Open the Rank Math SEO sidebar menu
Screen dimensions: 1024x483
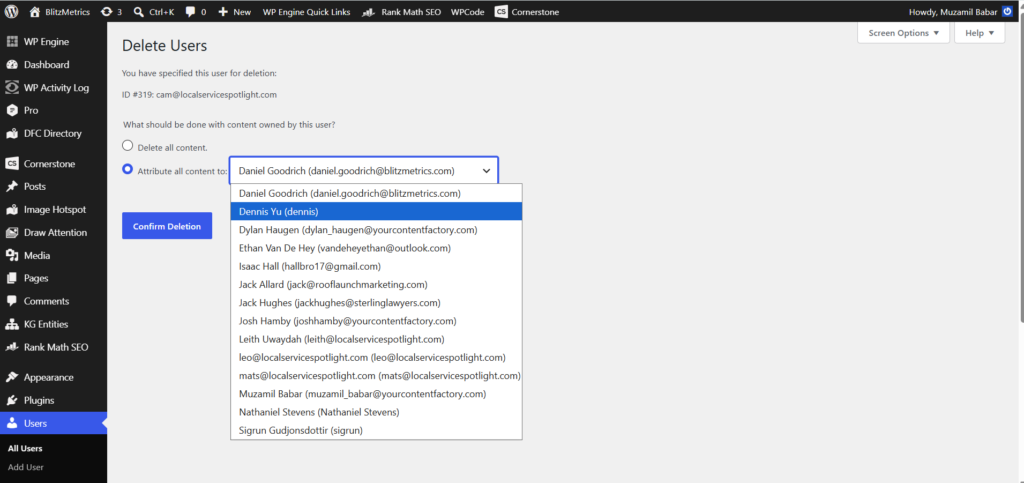pyautogui.click(x=54, y=347)
